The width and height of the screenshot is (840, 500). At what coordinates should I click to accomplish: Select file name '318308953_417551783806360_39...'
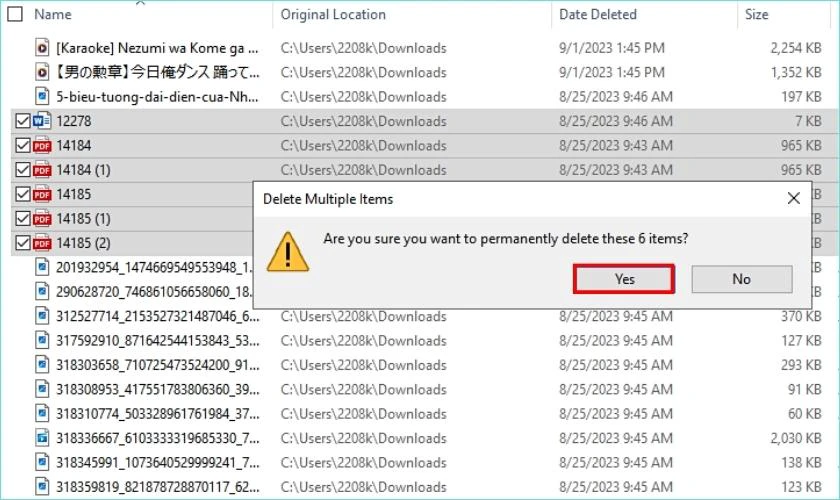[158, 390]
